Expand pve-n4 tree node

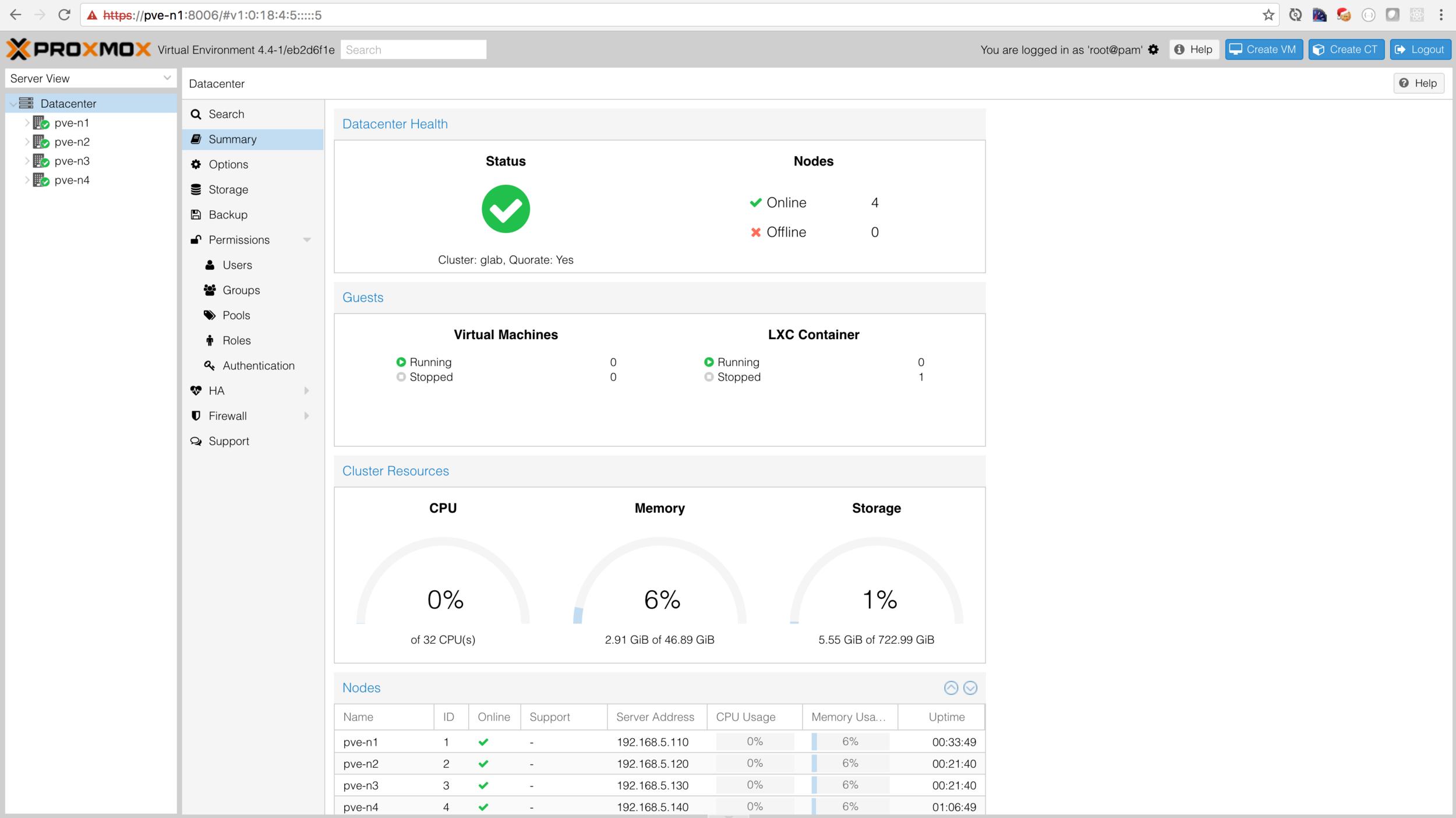click(26, 180)
